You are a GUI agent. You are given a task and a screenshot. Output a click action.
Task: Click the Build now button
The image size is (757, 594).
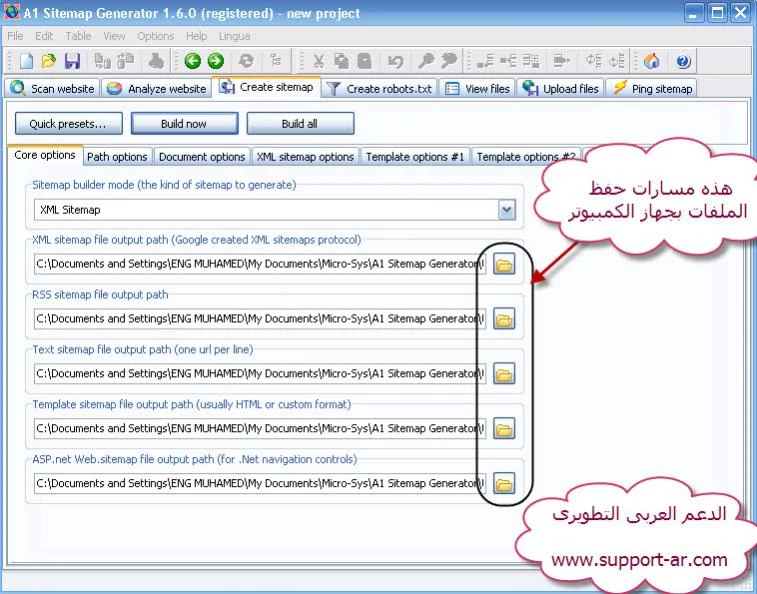click(x=184, y=124)
